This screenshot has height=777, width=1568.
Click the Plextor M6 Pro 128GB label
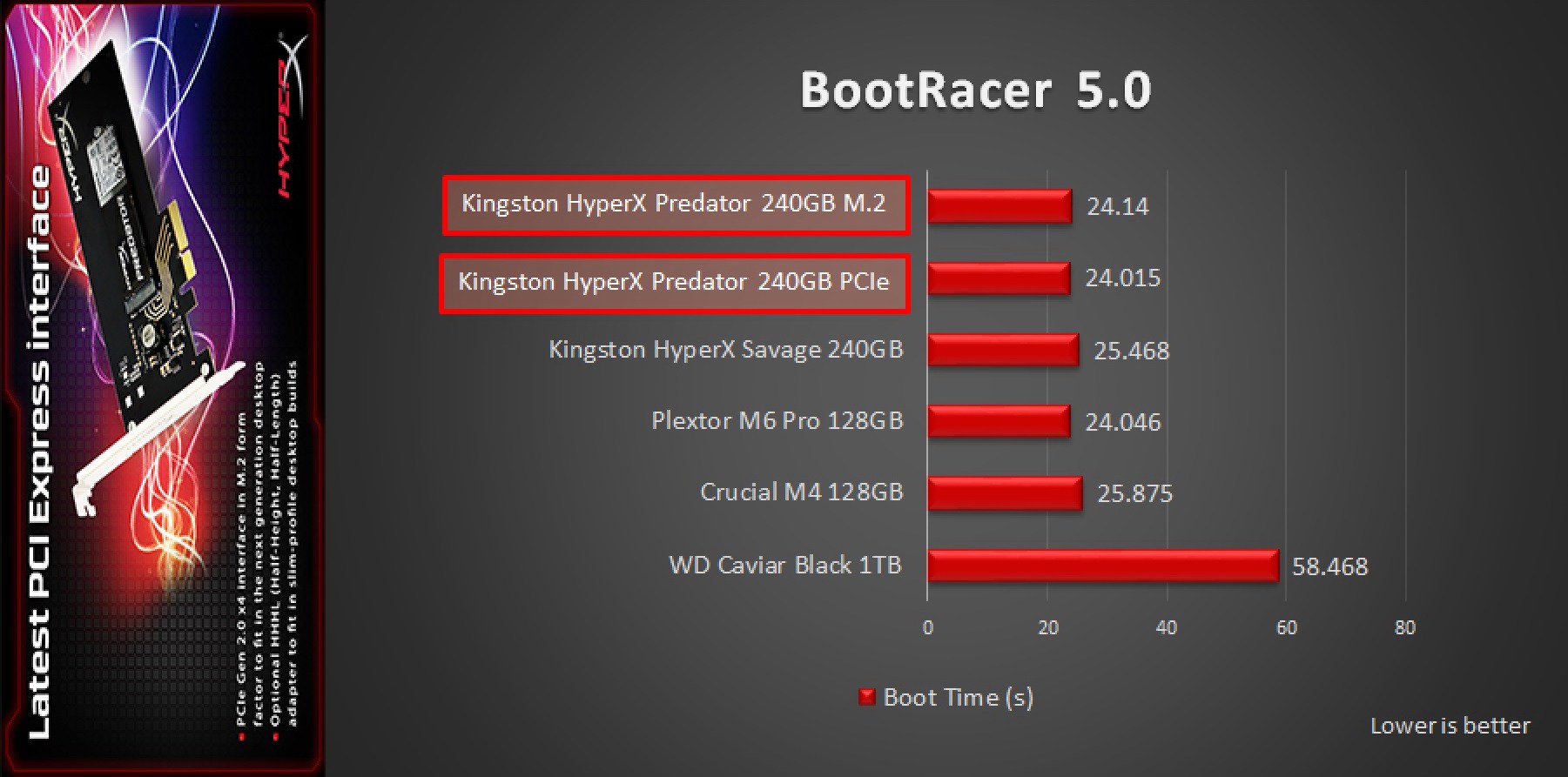coord(777,421)
